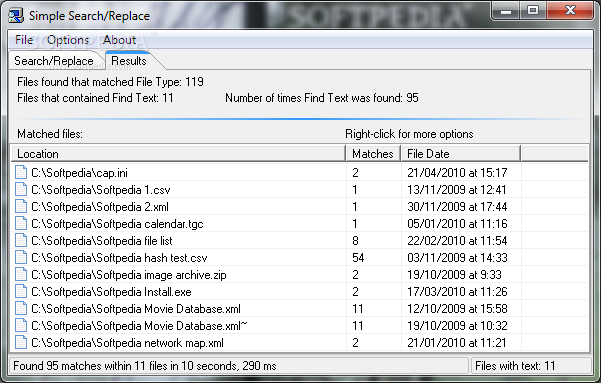Sort by the Location column header
This screenshot has height=383, width=601.
pos(178,154)
